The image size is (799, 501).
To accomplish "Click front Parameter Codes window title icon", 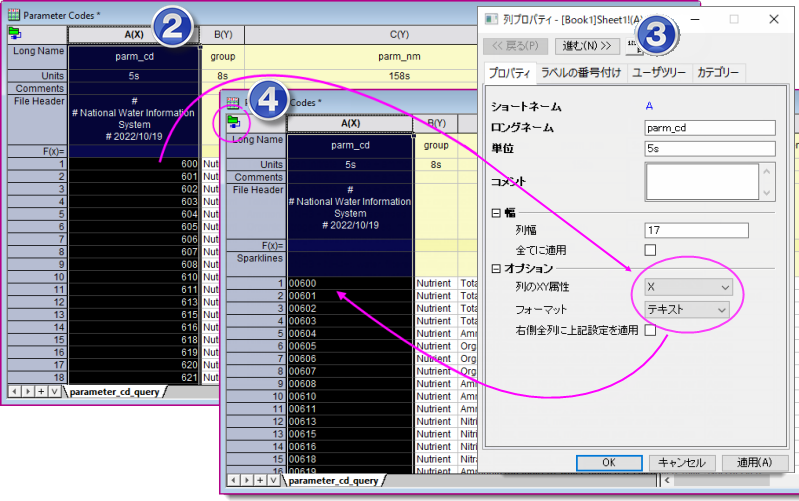I will tap(233, 102).
